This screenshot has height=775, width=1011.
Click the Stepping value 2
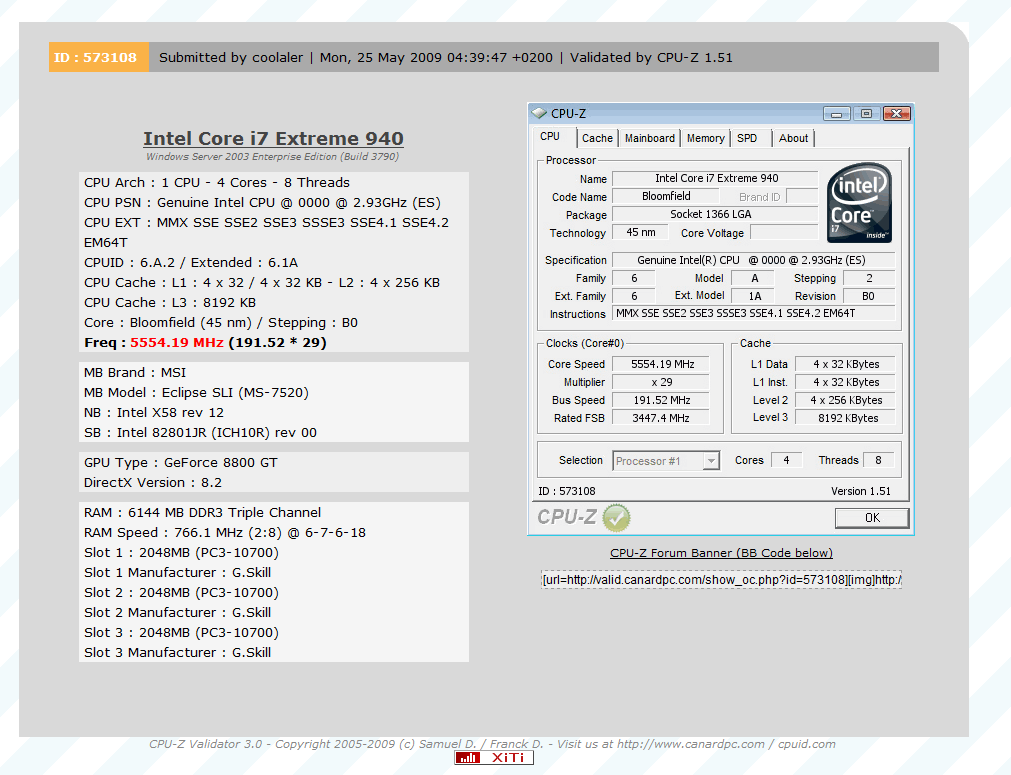tap(869, 278)
